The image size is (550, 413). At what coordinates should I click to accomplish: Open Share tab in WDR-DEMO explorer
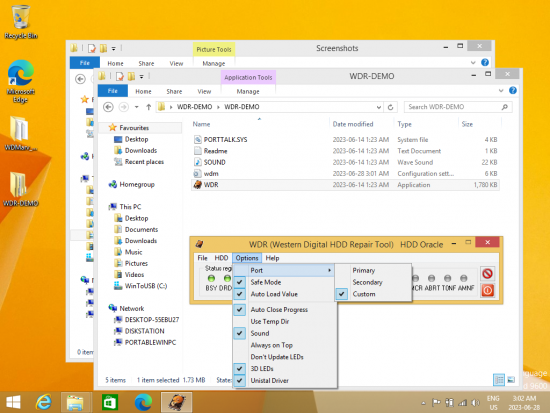coord(174,91)
